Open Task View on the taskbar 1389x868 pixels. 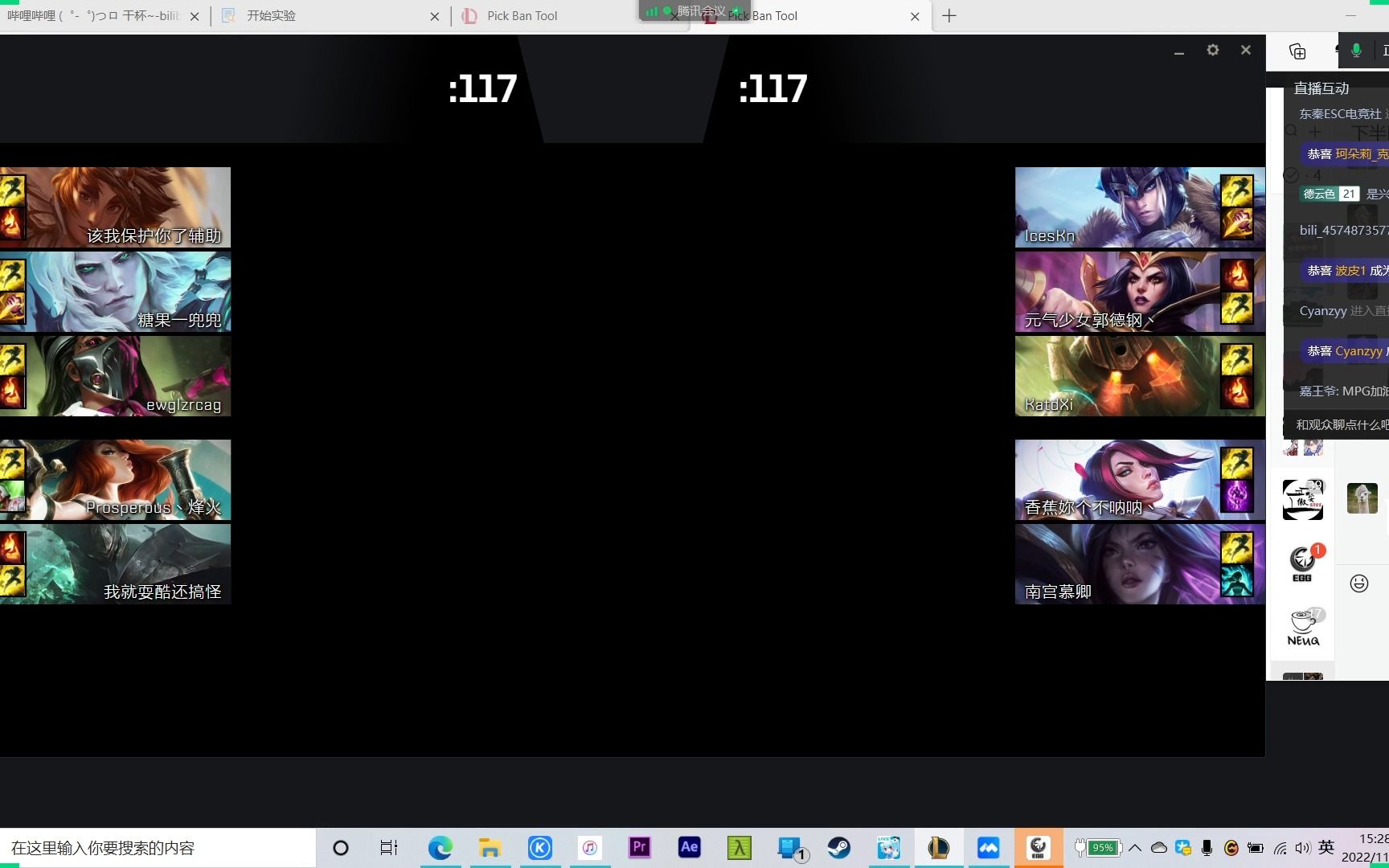[389, 848]
